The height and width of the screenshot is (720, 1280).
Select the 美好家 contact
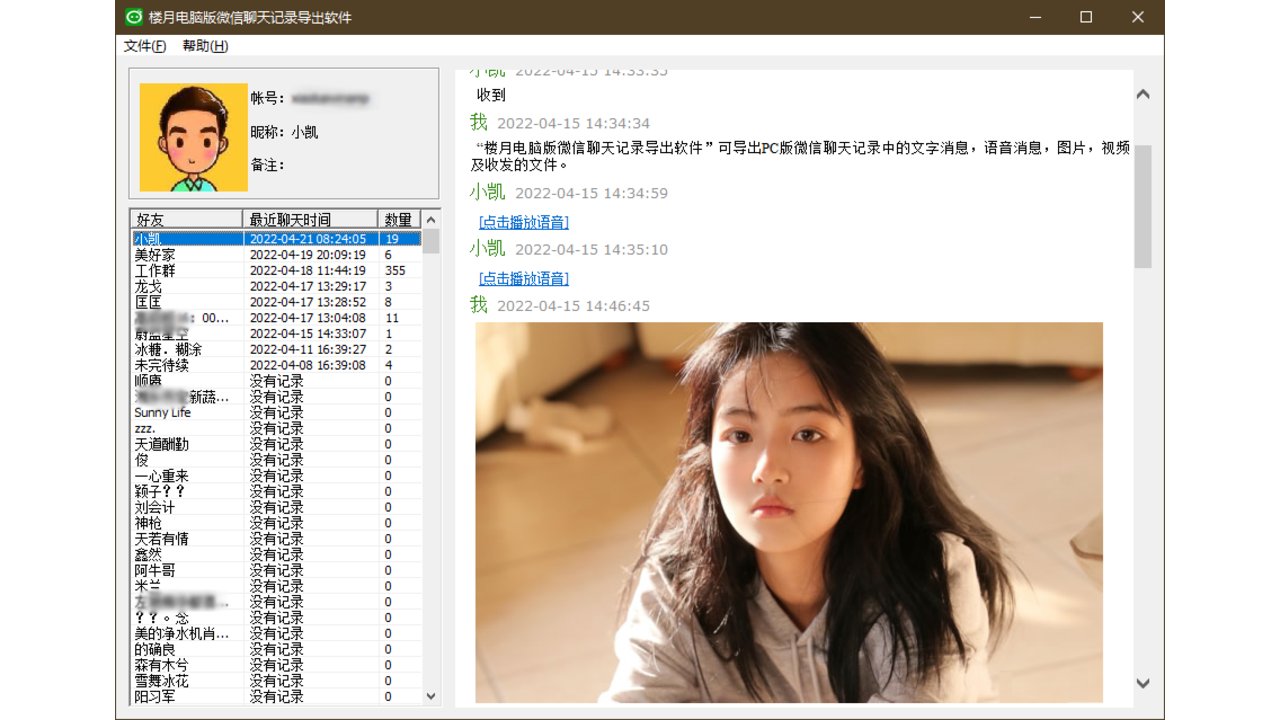[160, 254]
